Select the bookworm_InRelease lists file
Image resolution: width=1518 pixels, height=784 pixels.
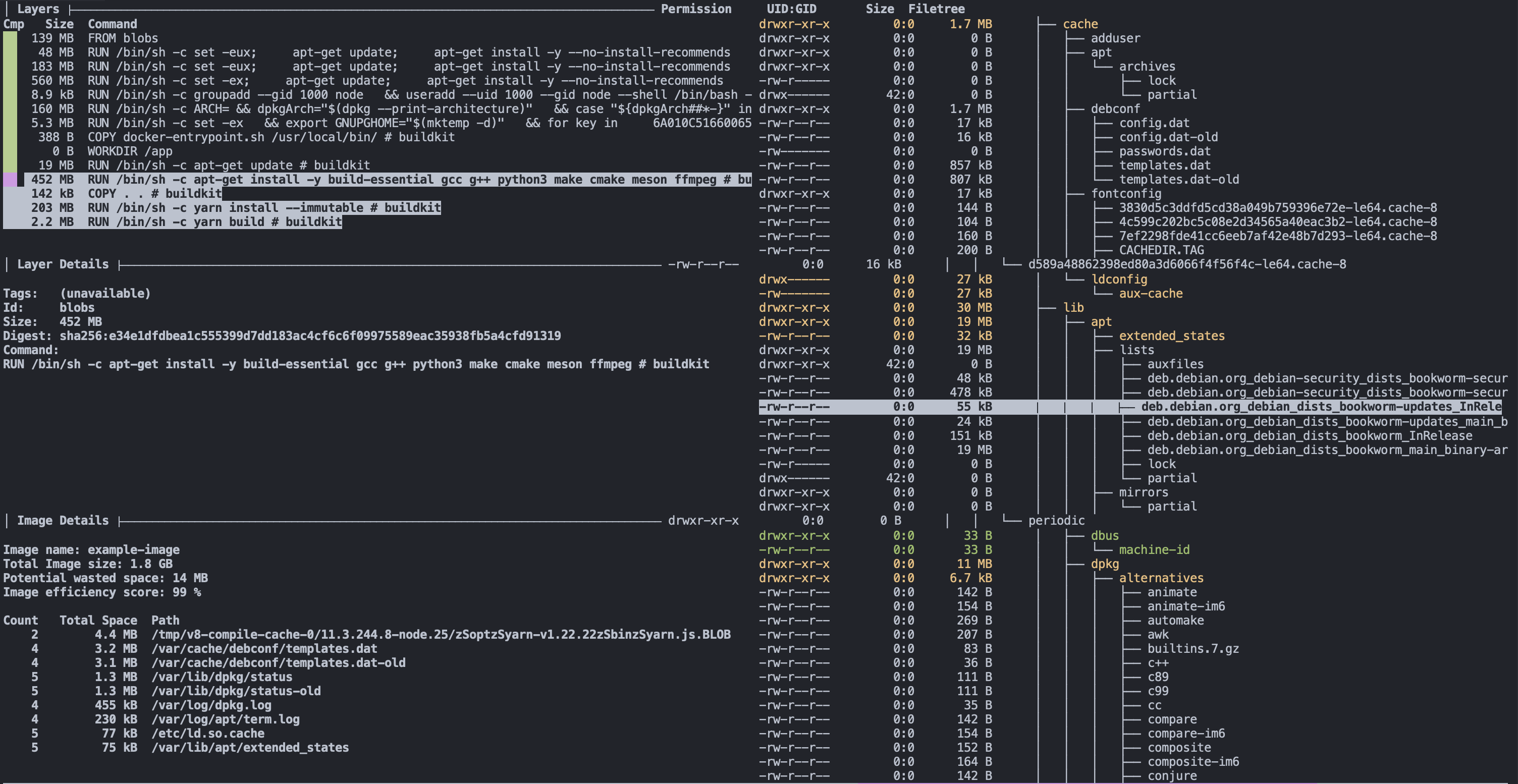point(1309,436)
